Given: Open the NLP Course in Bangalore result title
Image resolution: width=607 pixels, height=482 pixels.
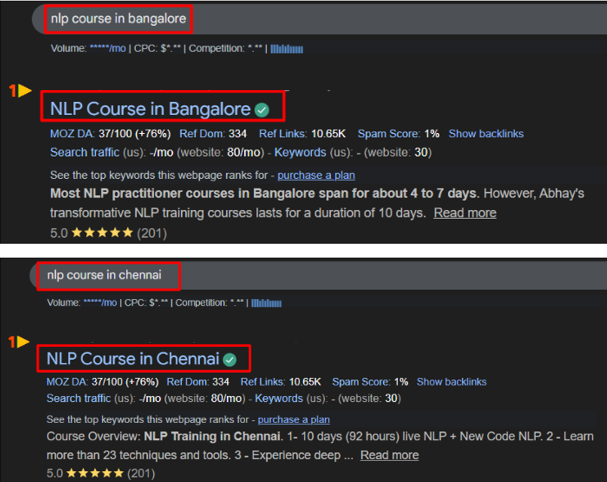Looking at the screenshot, I should tap(149, 109).
